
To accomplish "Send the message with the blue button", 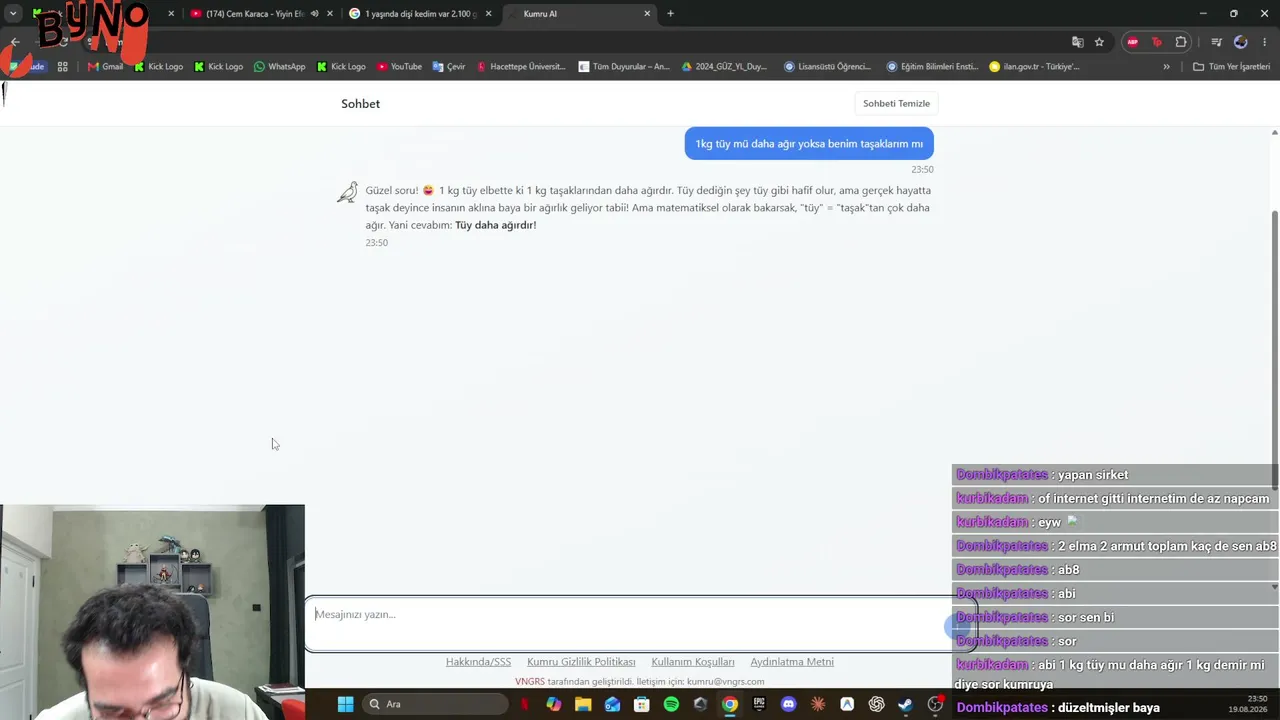I will [x=959, y=626].
